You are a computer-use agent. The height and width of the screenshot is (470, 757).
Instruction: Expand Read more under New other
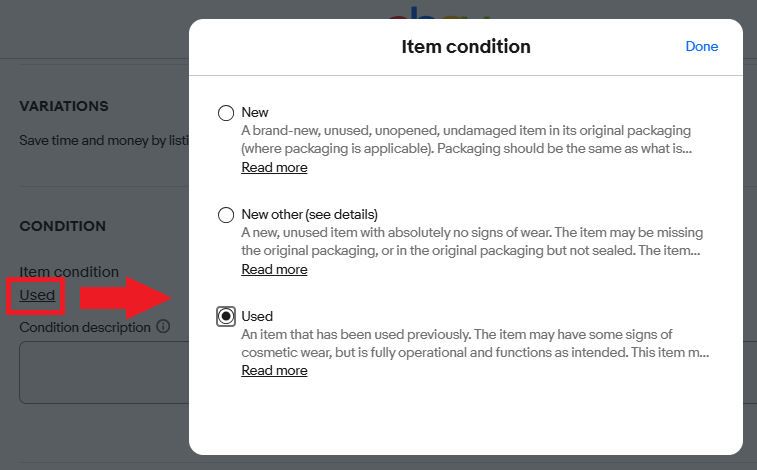coord(274,269)
